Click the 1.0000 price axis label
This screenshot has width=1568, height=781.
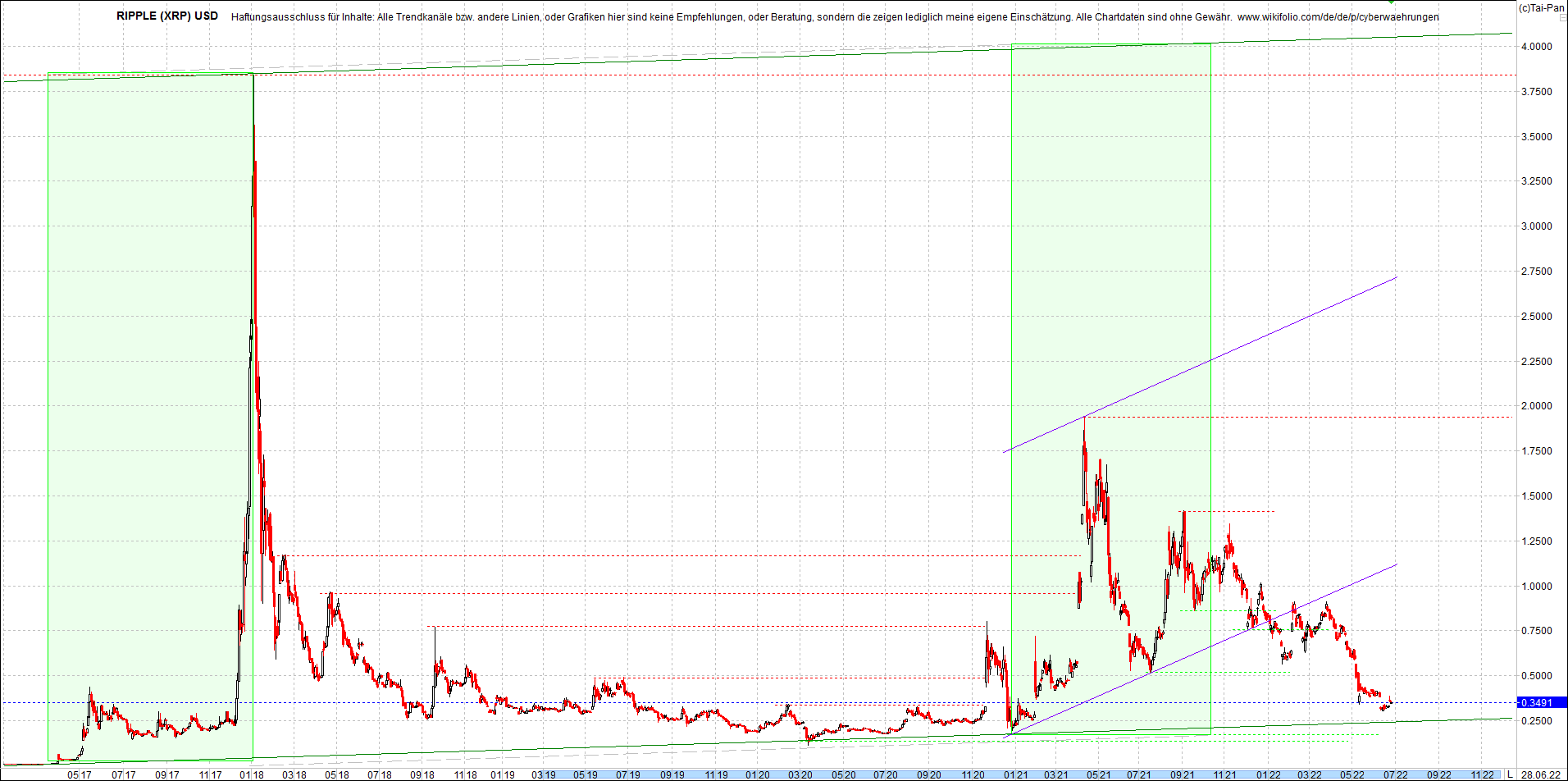[1537, 587]
